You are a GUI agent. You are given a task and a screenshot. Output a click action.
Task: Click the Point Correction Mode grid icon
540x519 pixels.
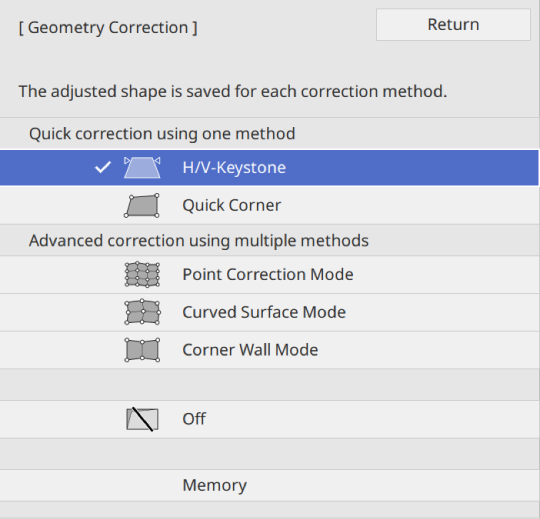click(142, 274)
